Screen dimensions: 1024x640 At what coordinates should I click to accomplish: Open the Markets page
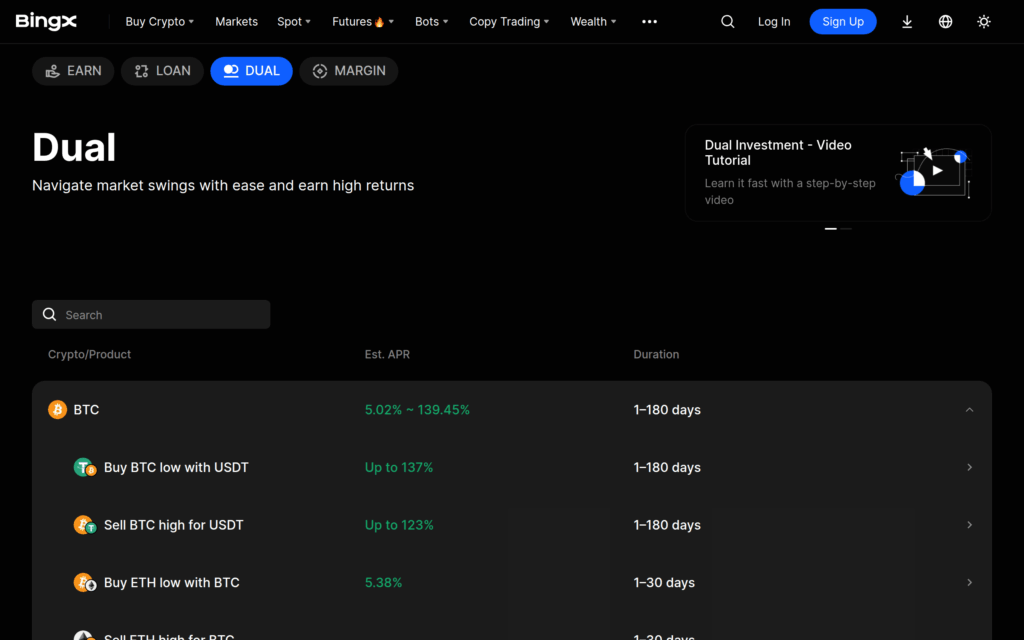pos(236,22)
